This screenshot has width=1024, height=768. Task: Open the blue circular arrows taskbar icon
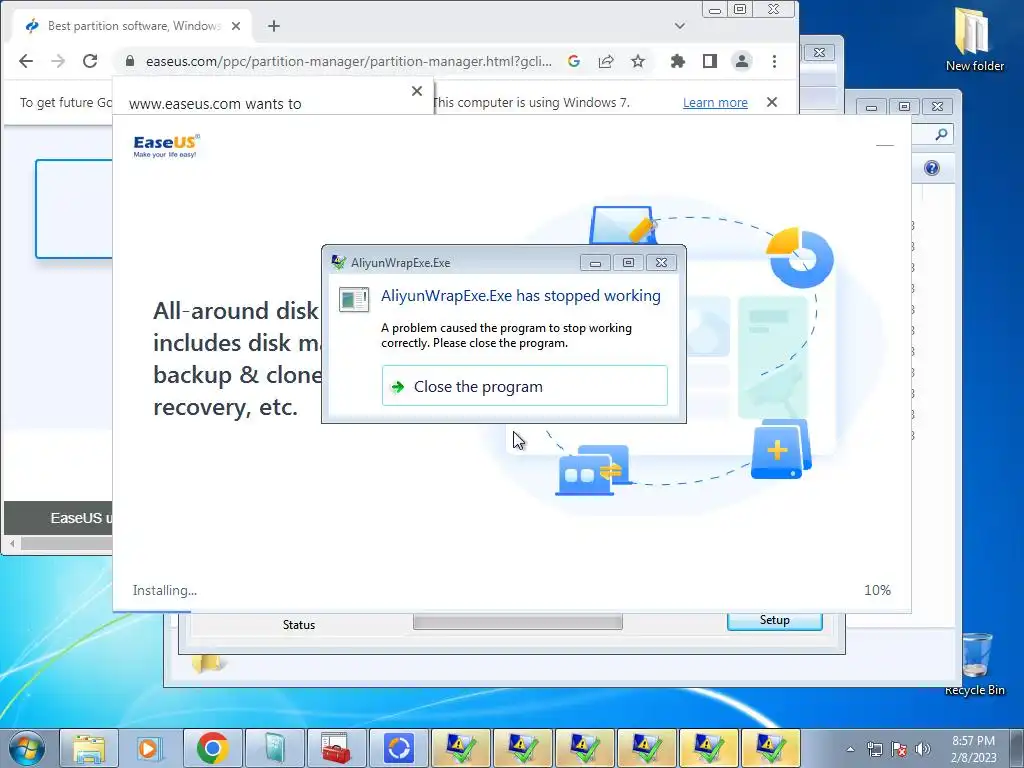tap(398, 748)
